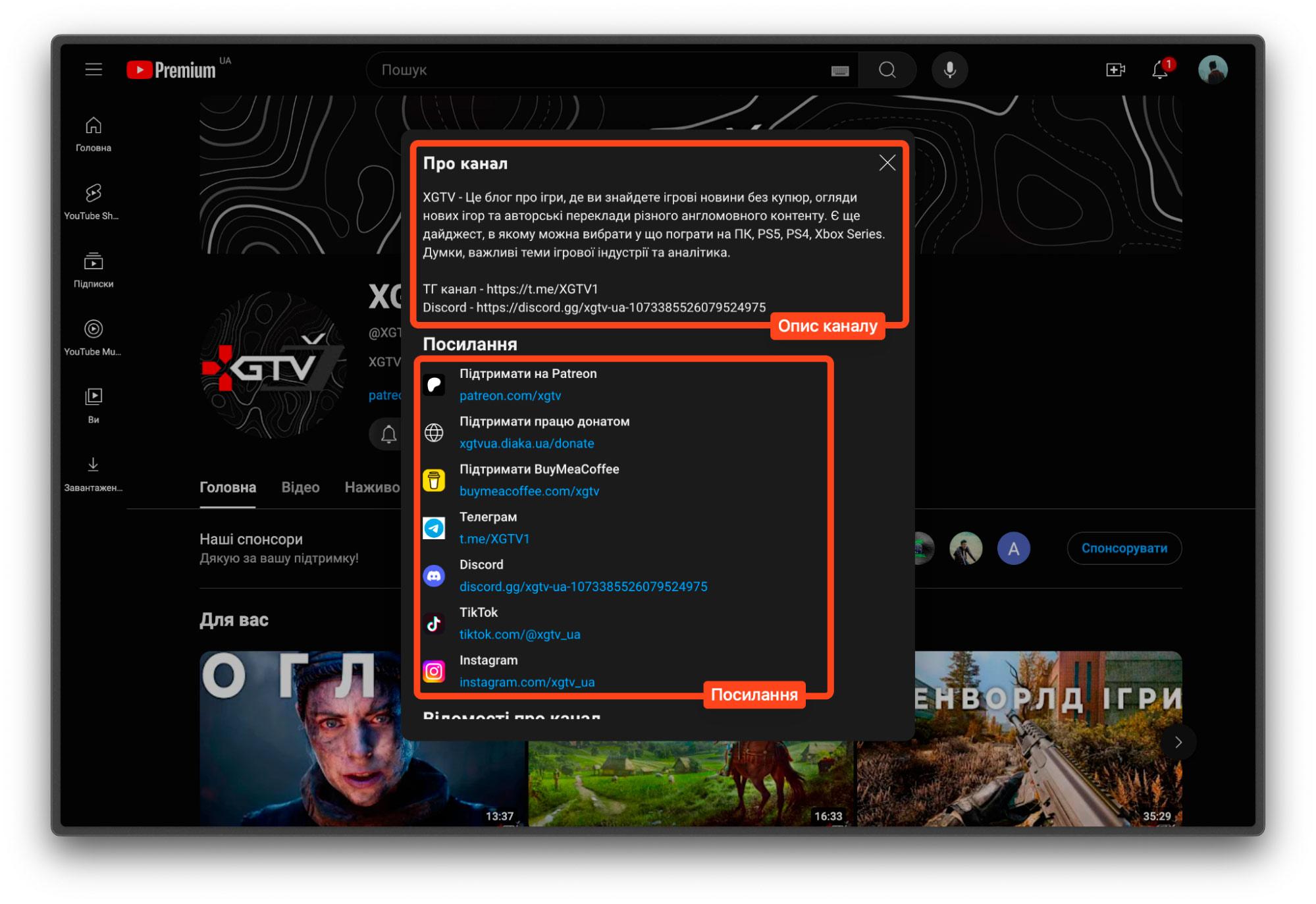1316x904 pixels.
Task: Show next videos with right chevron
Action: [x=1178, y=742]
